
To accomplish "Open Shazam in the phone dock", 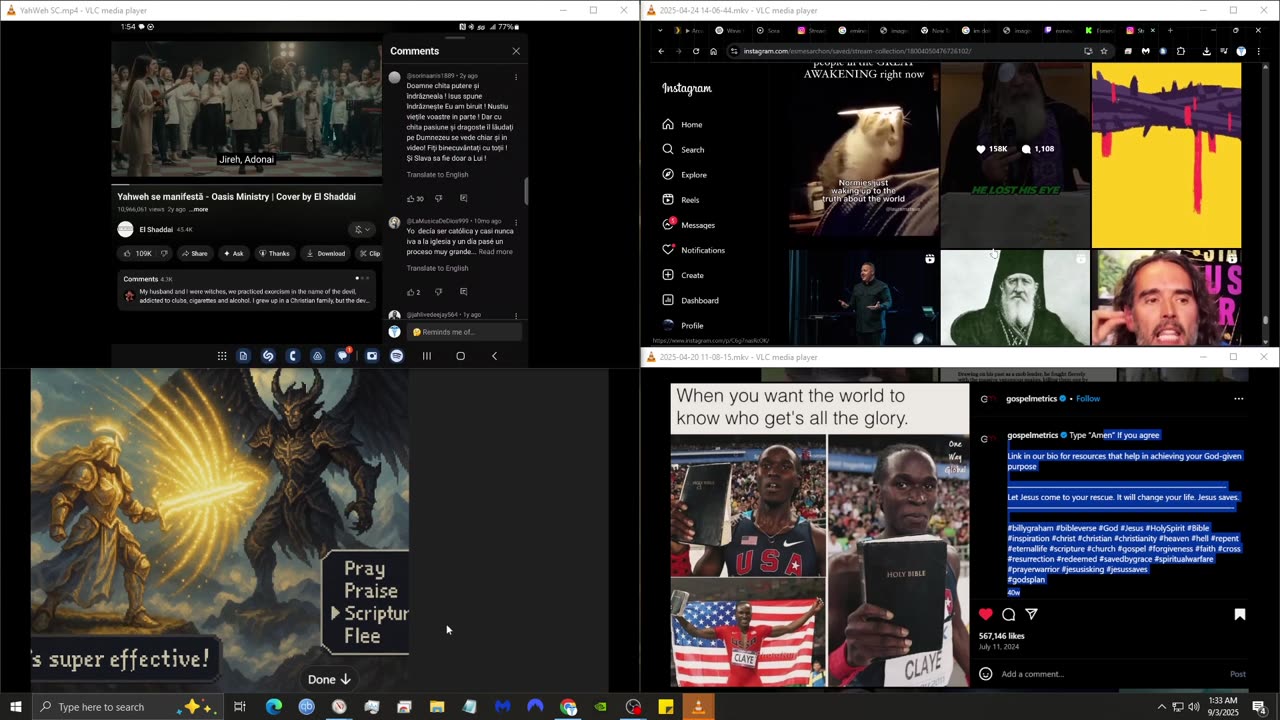I will 268,356.
